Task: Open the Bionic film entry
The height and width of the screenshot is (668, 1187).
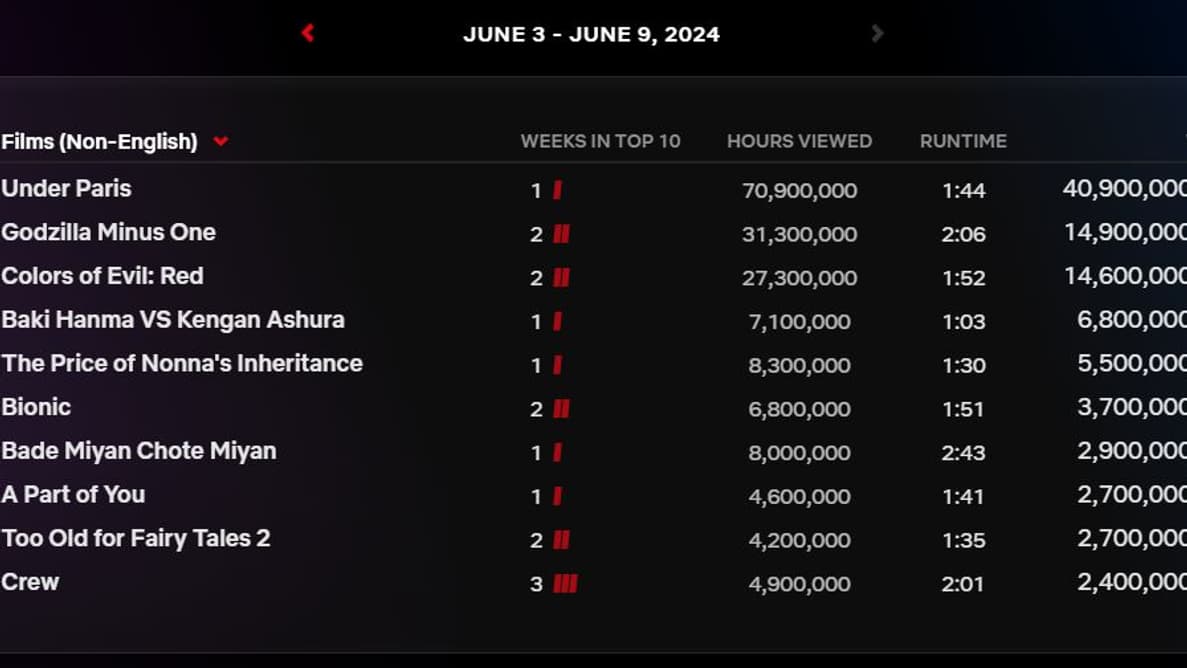Action: pyautogui.click(x=36, y=408)
